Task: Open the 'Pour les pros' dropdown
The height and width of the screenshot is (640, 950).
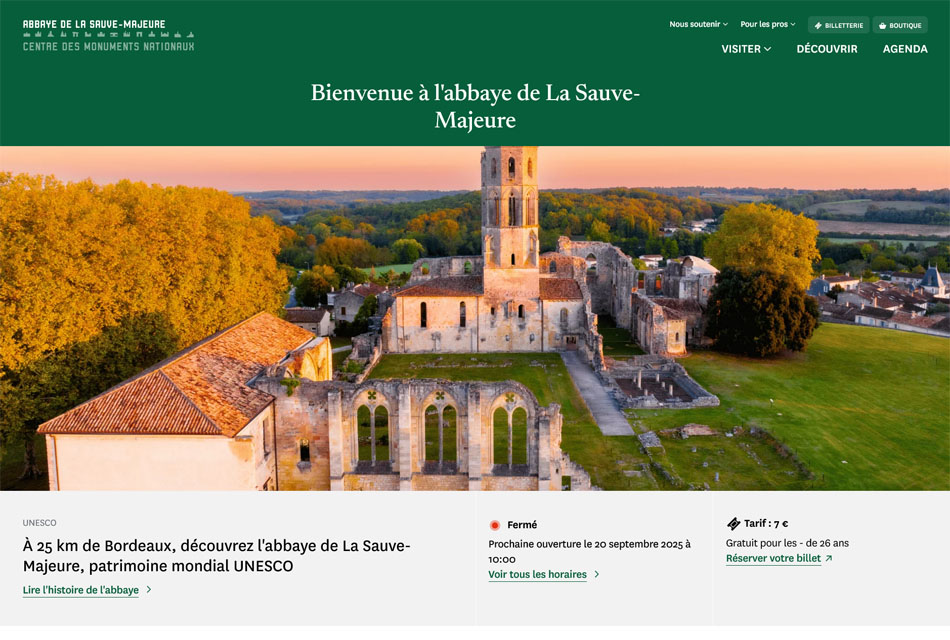Action: pyautogui.click(x=767, y=24)
